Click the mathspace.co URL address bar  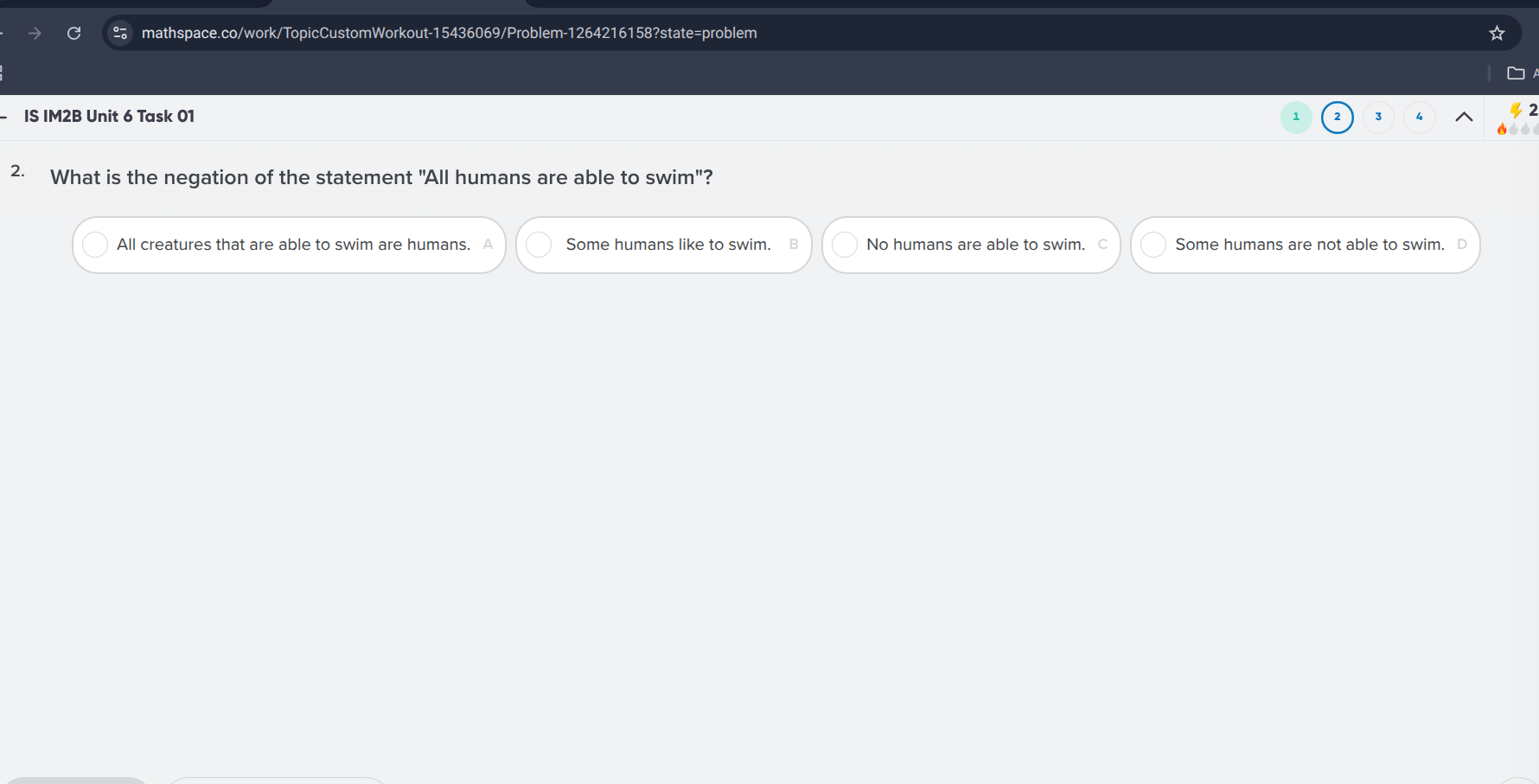[450, 33]
